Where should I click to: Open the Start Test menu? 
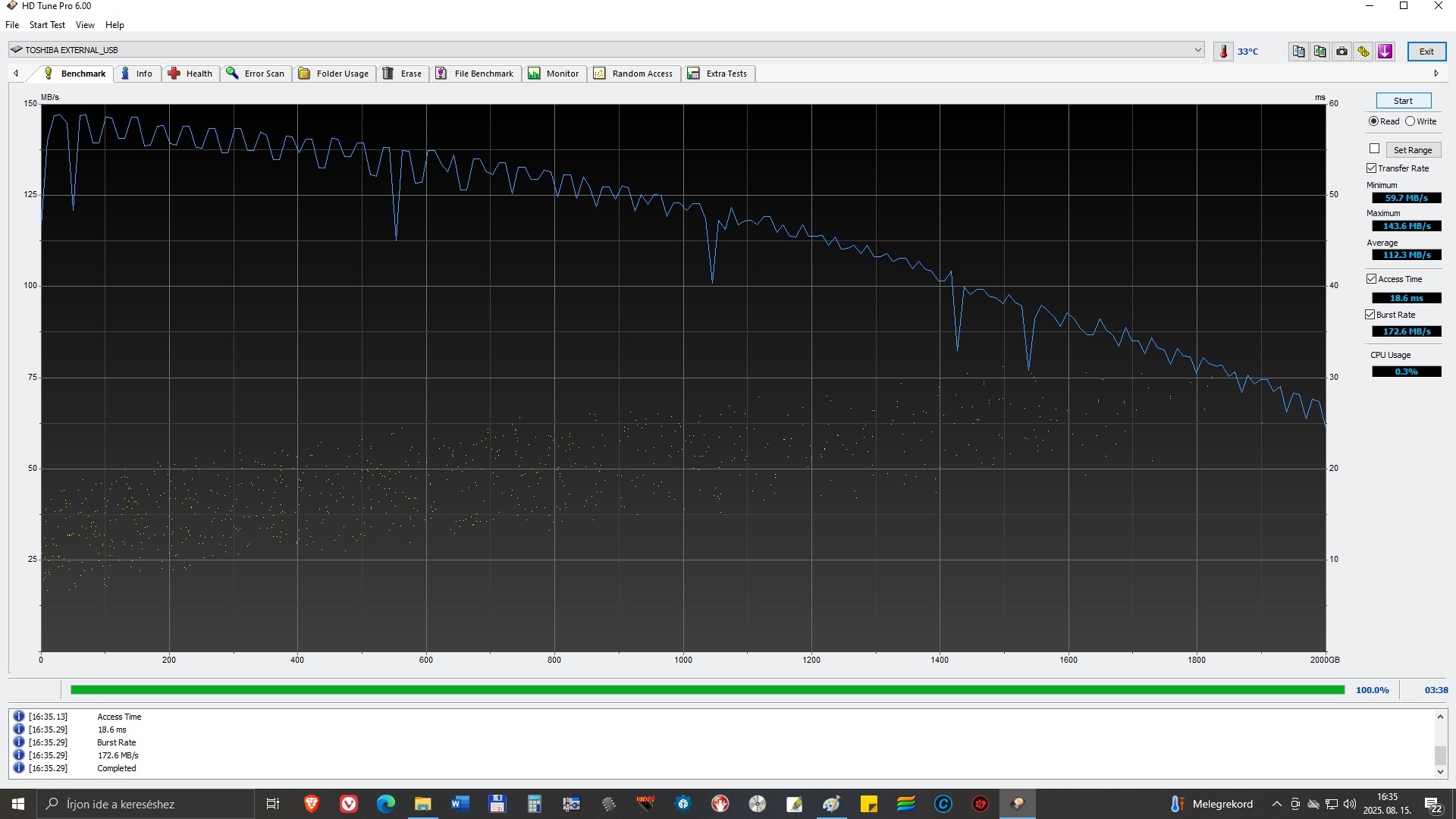click(47, 25)
